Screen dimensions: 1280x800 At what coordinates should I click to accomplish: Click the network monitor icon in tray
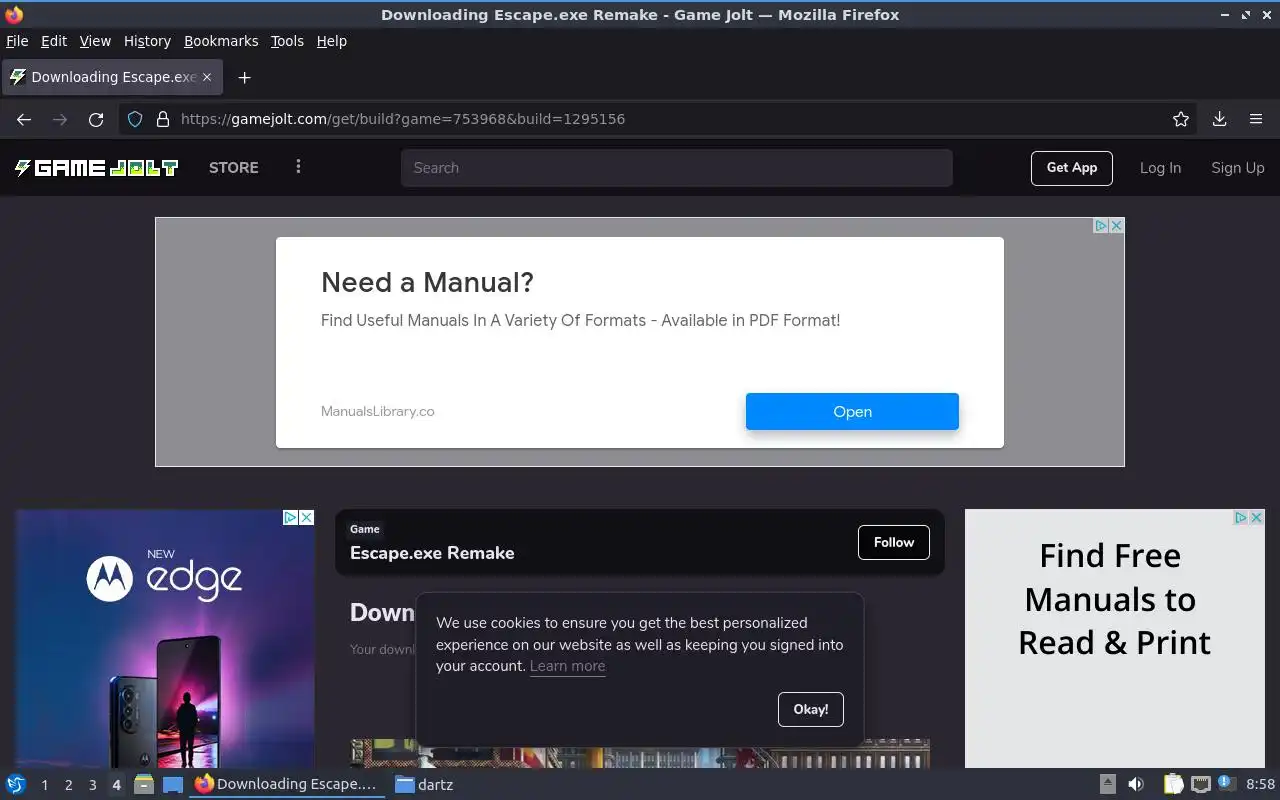coord(1200,784)
